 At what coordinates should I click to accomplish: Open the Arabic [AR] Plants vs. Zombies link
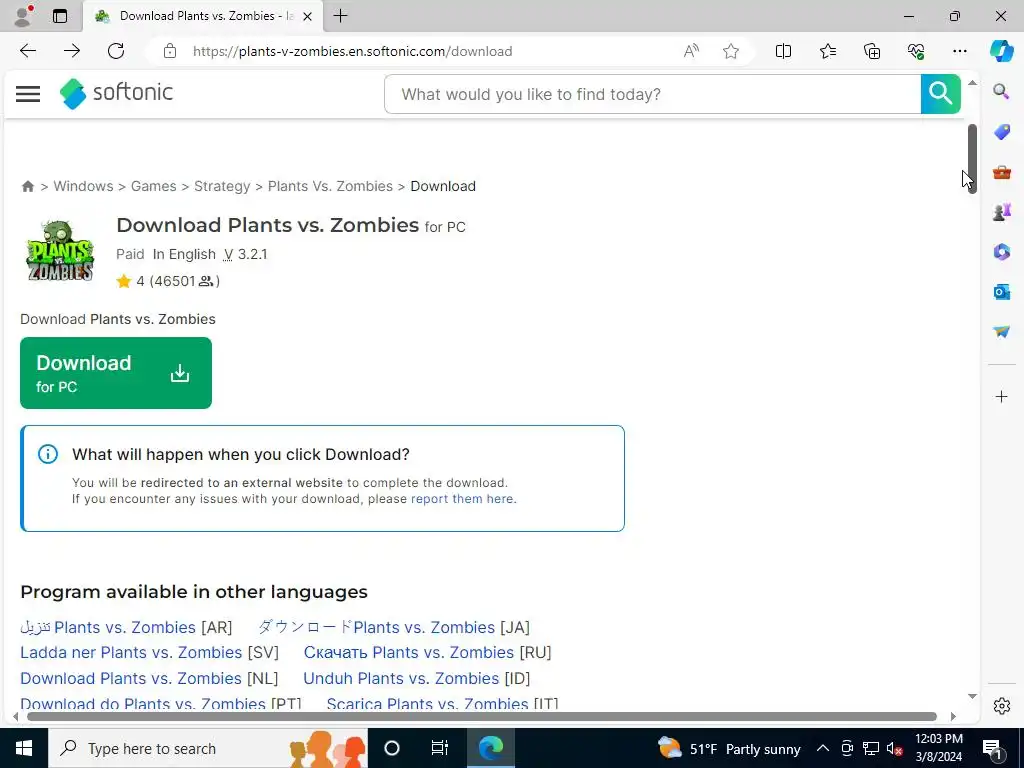(x=126, y=627)
